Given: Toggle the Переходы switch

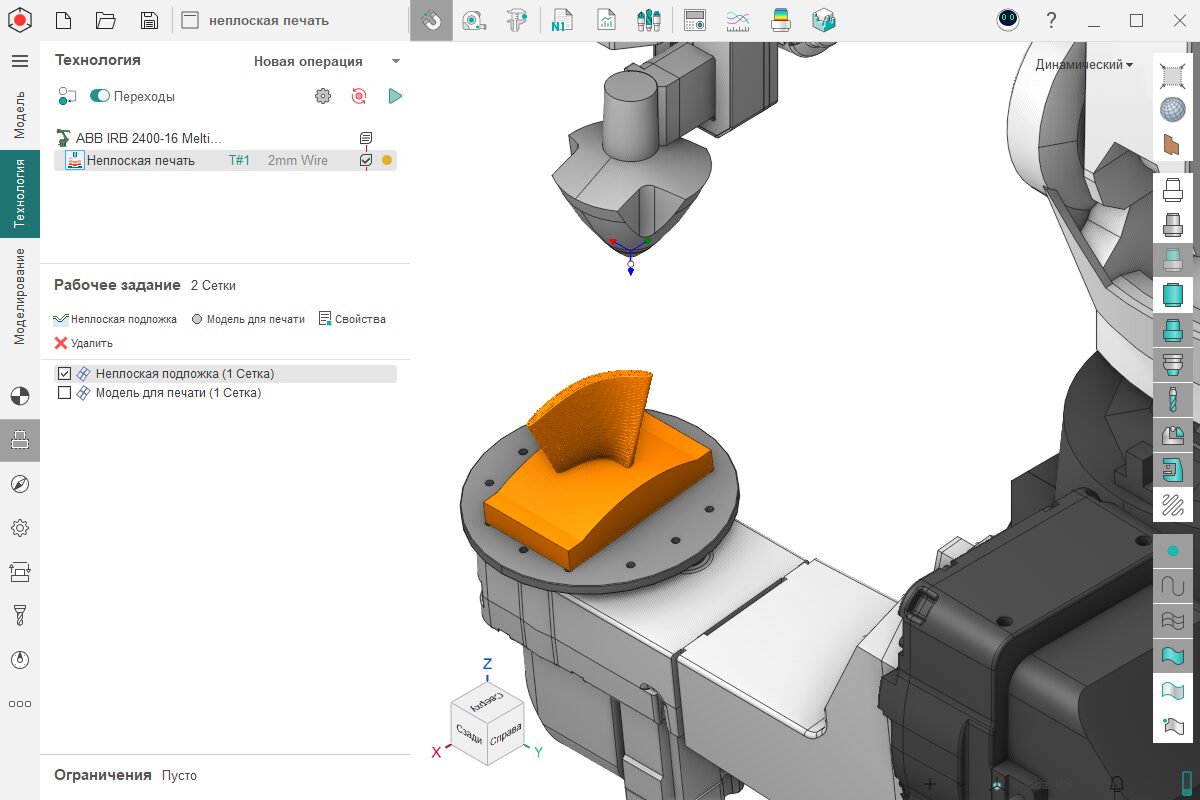Looking at the screenshot, I should [100, 96].
